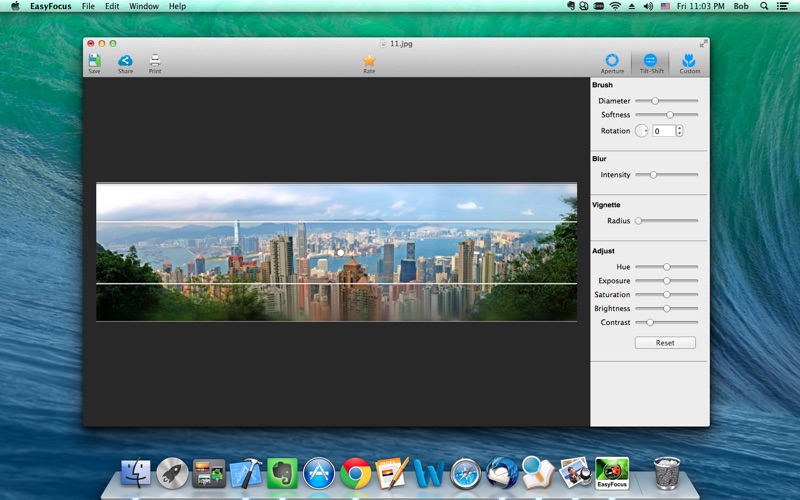Screen dimensions: 800x500
Task: Click the white focus center point on image
Action: tap(341, 253)
